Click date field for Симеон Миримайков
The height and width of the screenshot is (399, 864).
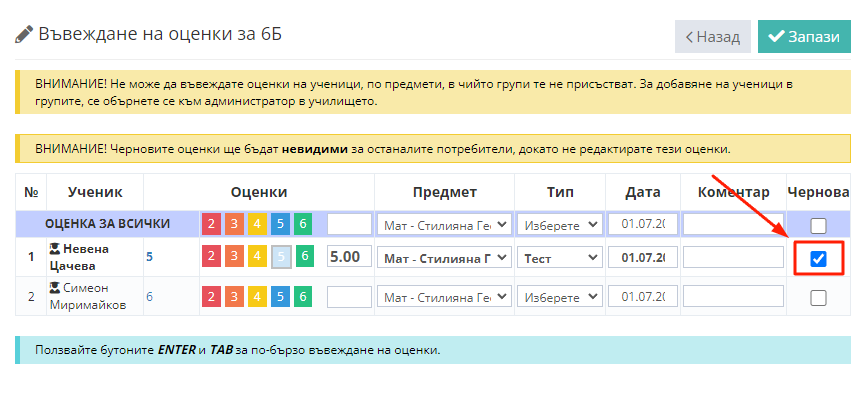[x=643, y=297]
